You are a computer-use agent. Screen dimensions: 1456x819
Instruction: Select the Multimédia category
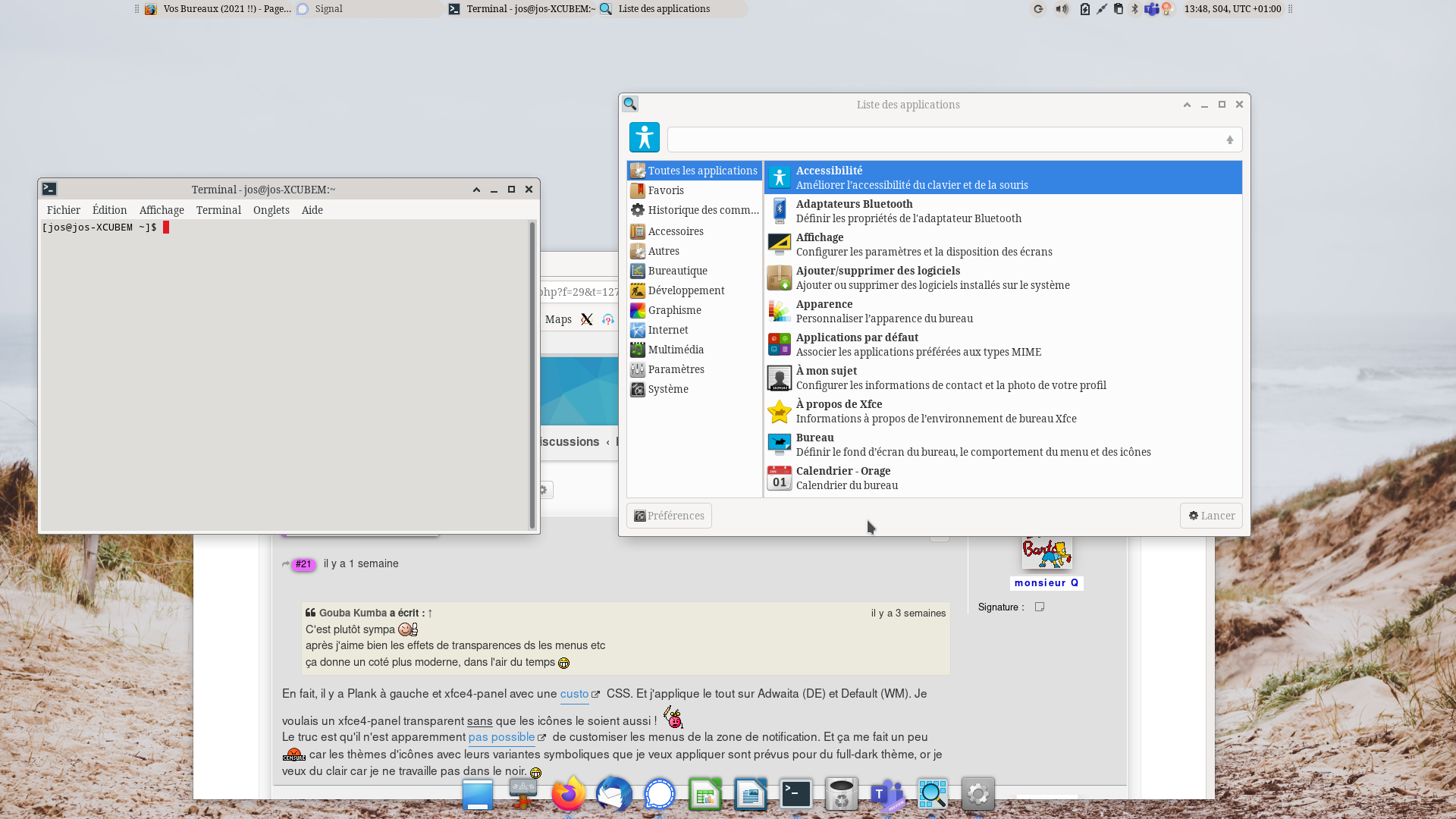(x=675, y=350)
